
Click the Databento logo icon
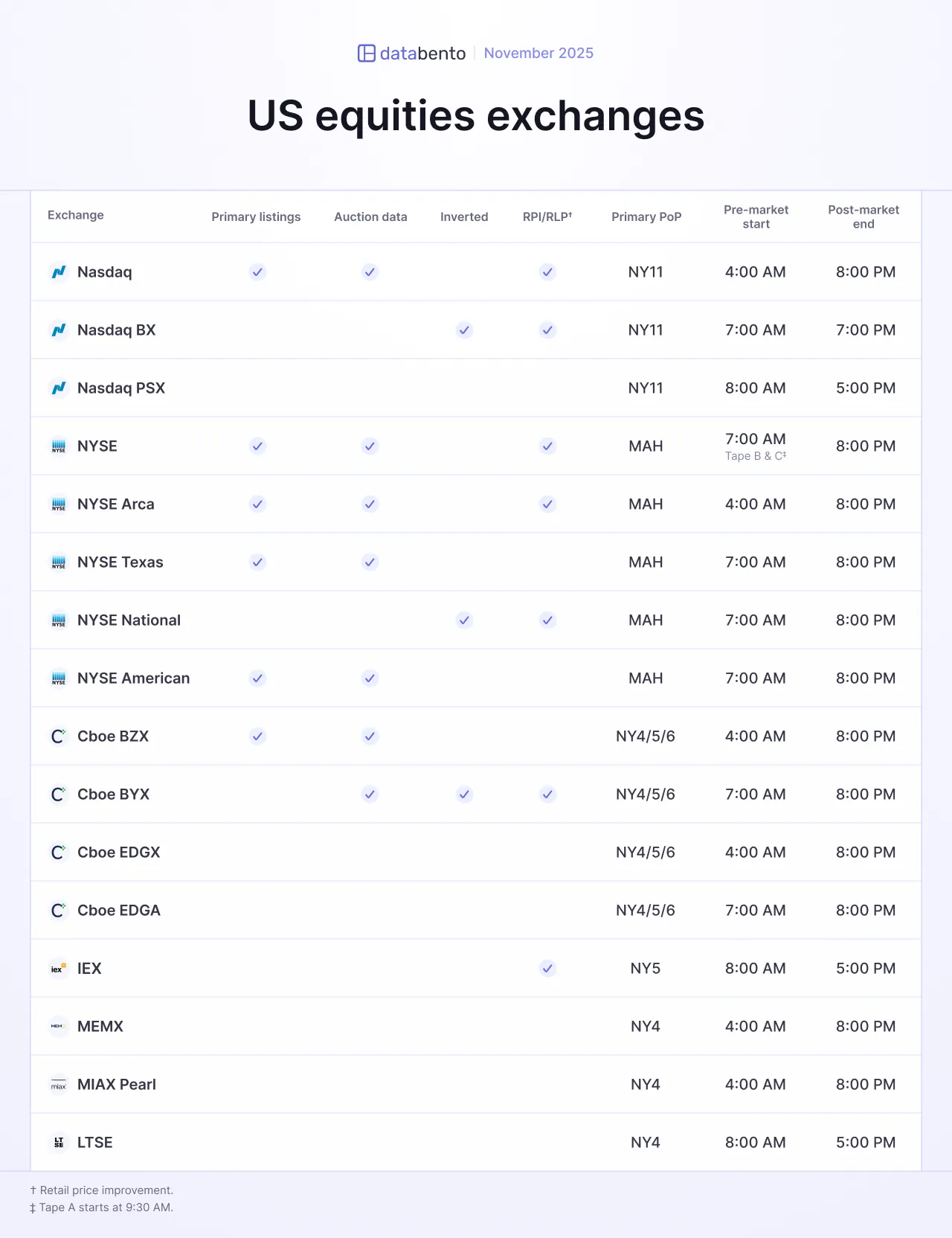click(x=367, y=54)
